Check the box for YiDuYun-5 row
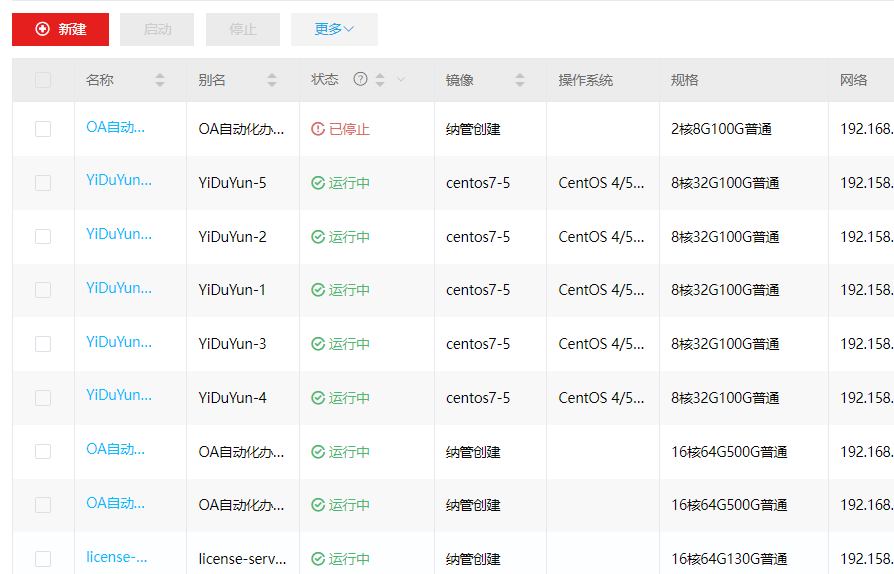Image resolution: width=894 pixels, height=574 pixels. (43, 183)
